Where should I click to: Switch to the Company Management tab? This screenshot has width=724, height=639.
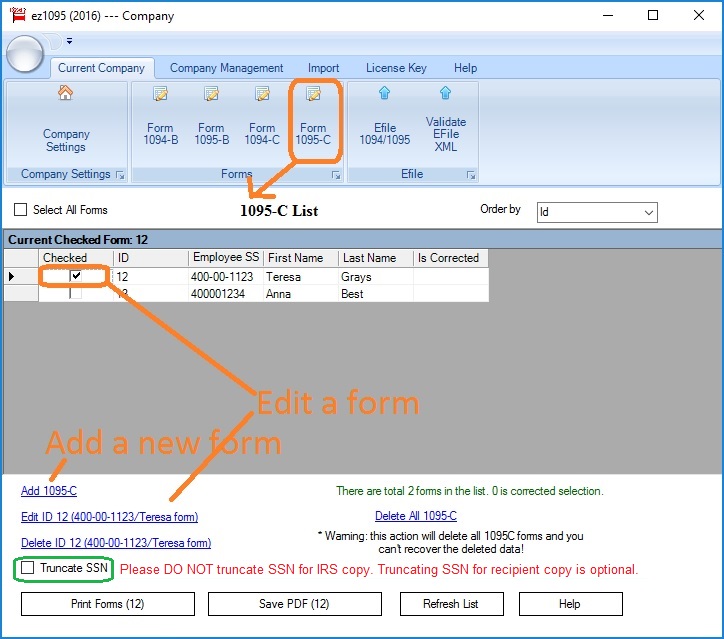(226, 68)
